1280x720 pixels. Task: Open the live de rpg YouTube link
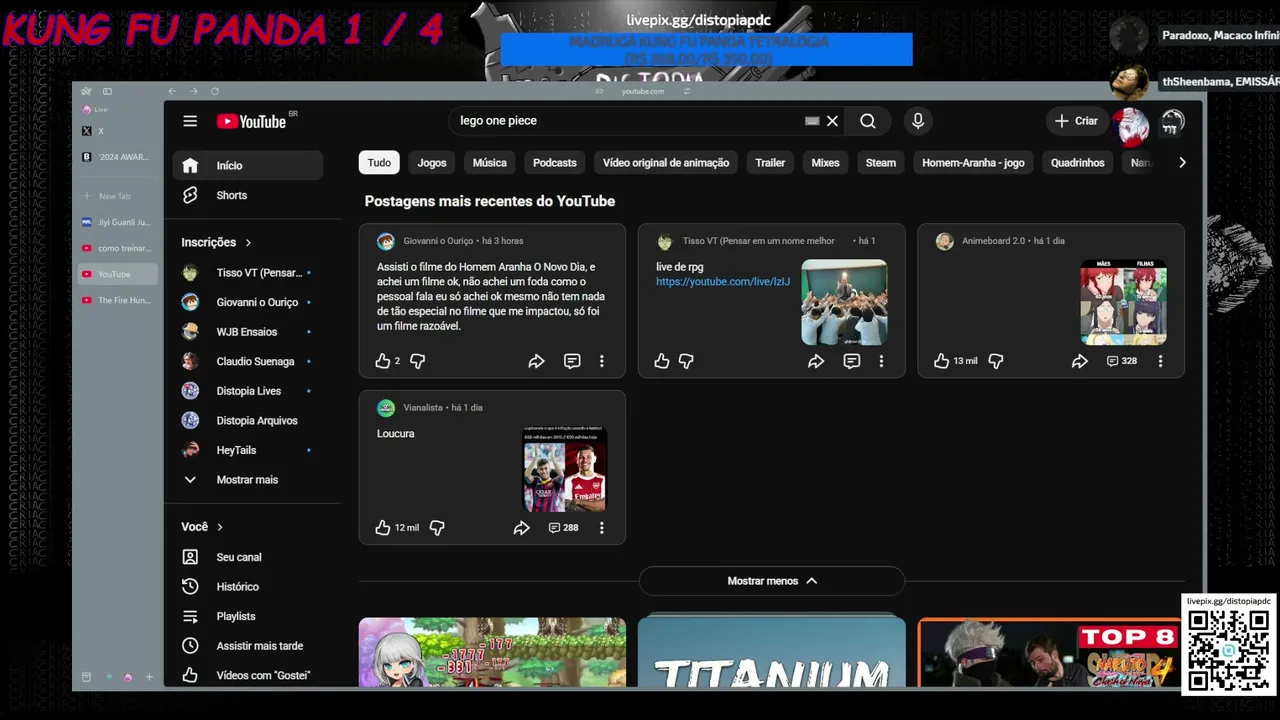pos(723,282)
